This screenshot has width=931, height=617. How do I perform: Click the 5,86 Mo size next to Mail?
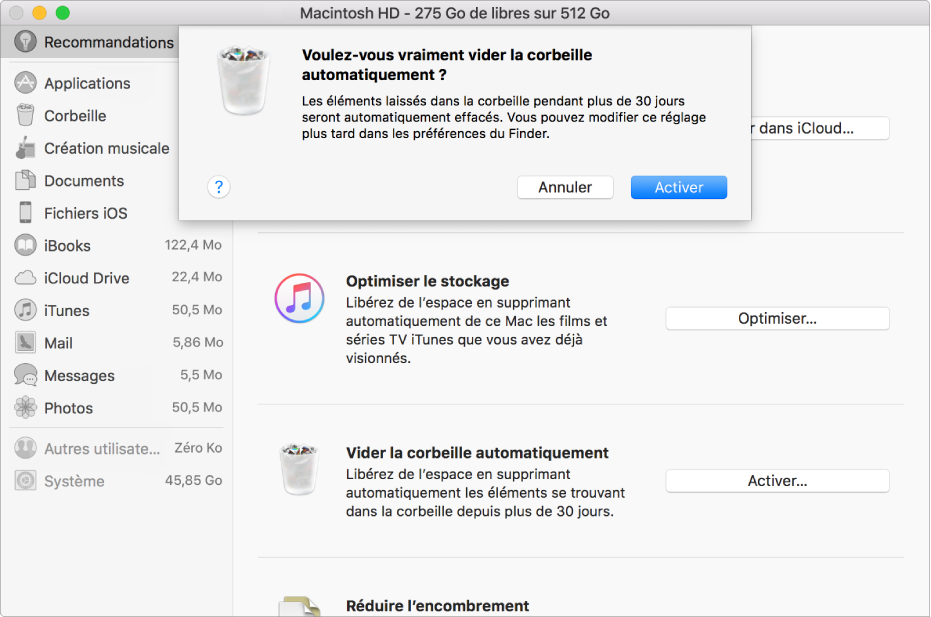tap(198, 342)
